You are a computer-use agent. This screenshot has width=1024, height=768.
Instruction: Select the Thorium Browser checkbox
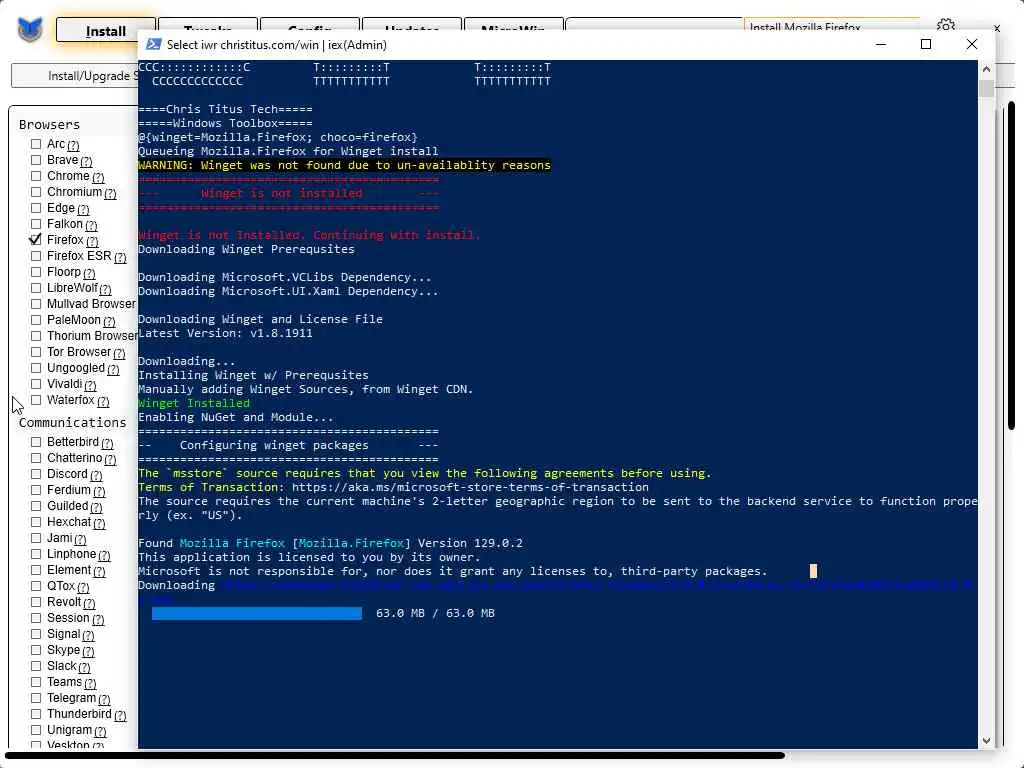[36, 336]
